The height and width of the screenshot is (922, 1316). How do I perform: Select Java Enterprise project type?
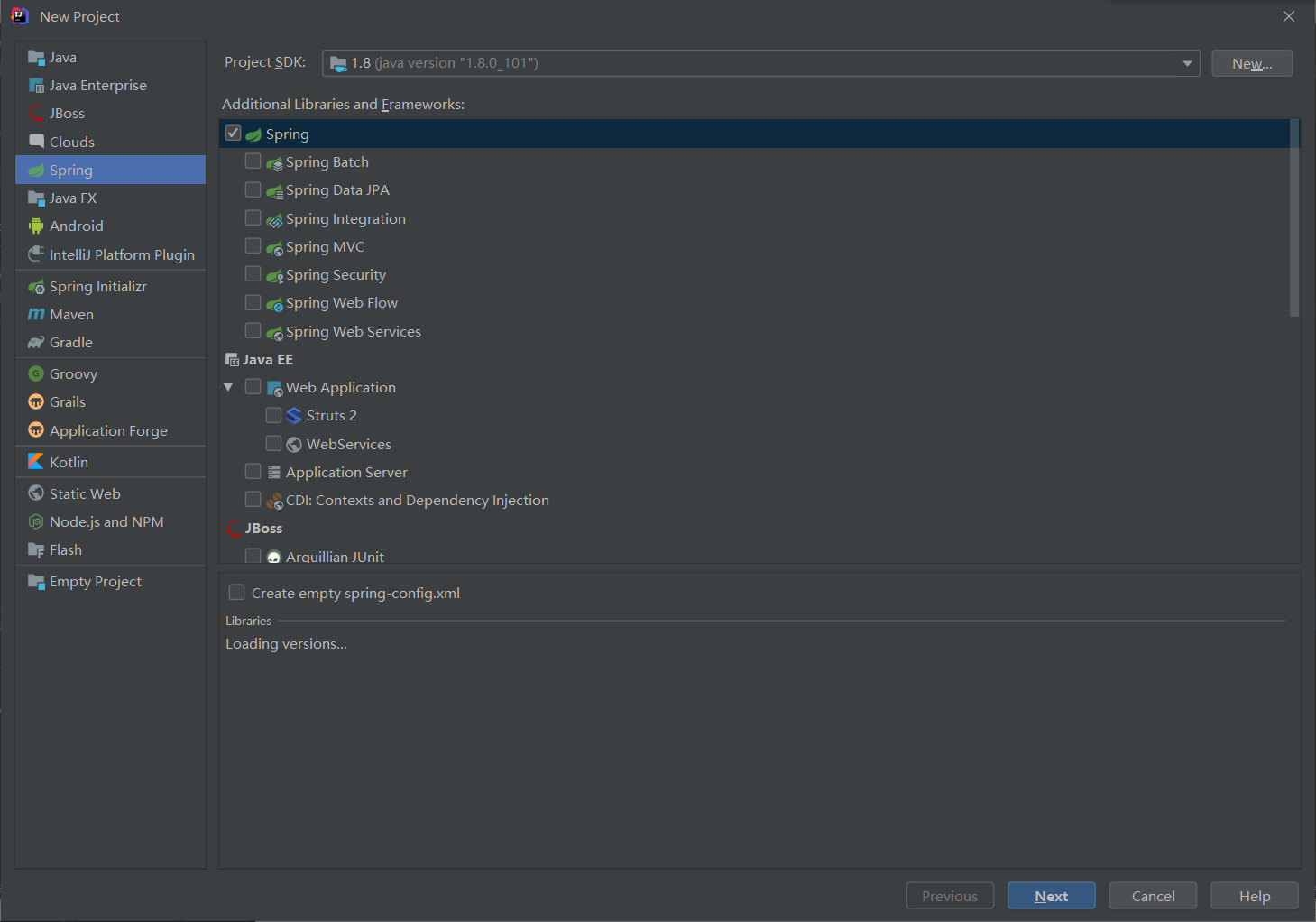(110, 86)
